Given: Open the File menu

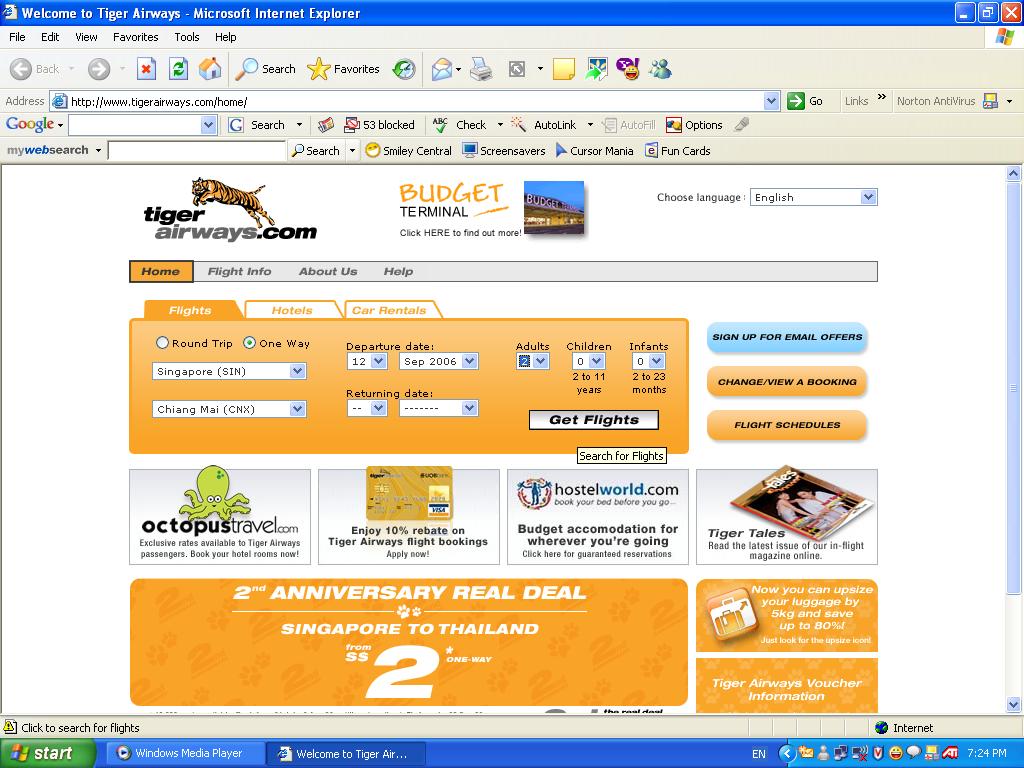Looking at the screenshot, I should 18,37.
